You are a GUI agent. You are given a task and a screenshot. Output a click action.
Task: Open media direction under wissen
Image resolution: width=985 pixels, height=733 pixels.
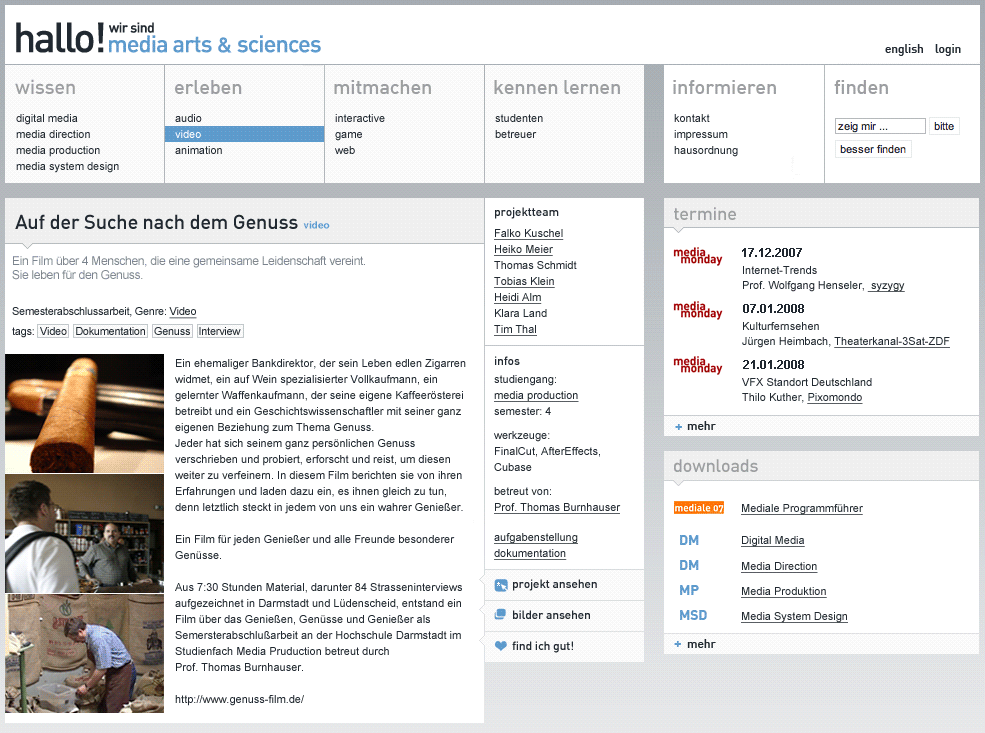53,134
